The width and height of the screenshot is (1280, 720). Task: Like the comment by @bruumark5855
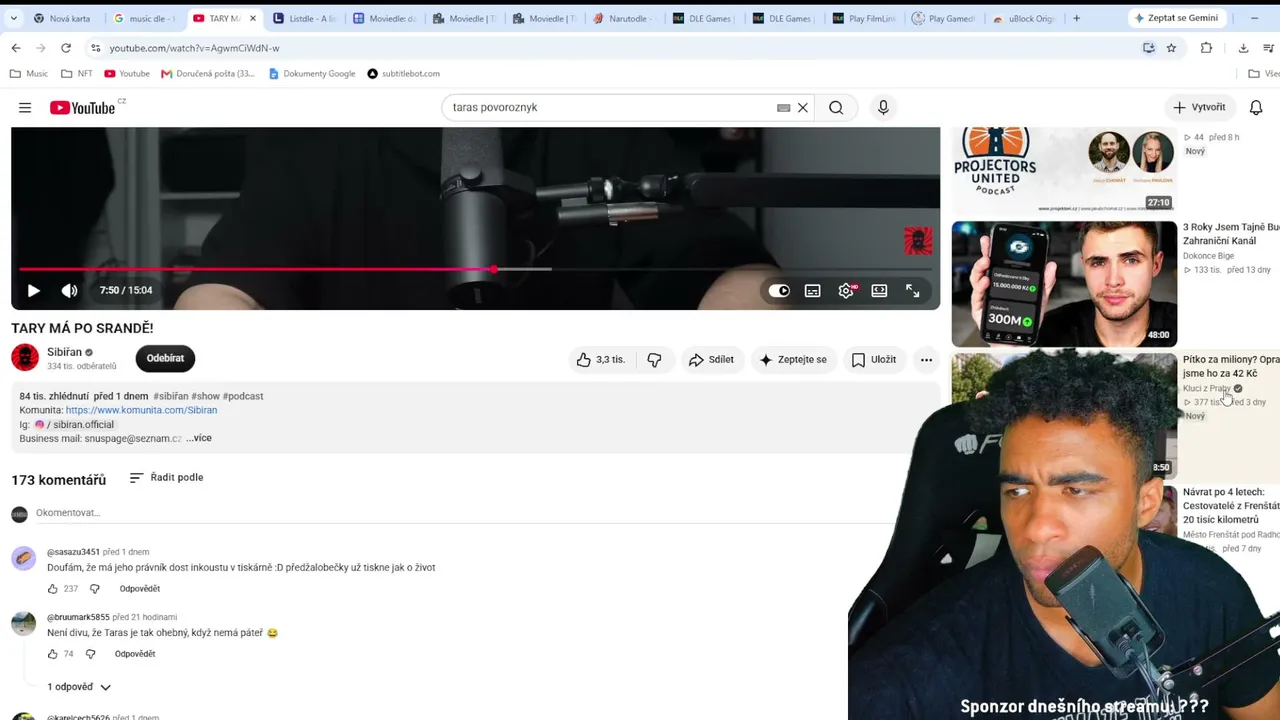[x=53, y=654]
